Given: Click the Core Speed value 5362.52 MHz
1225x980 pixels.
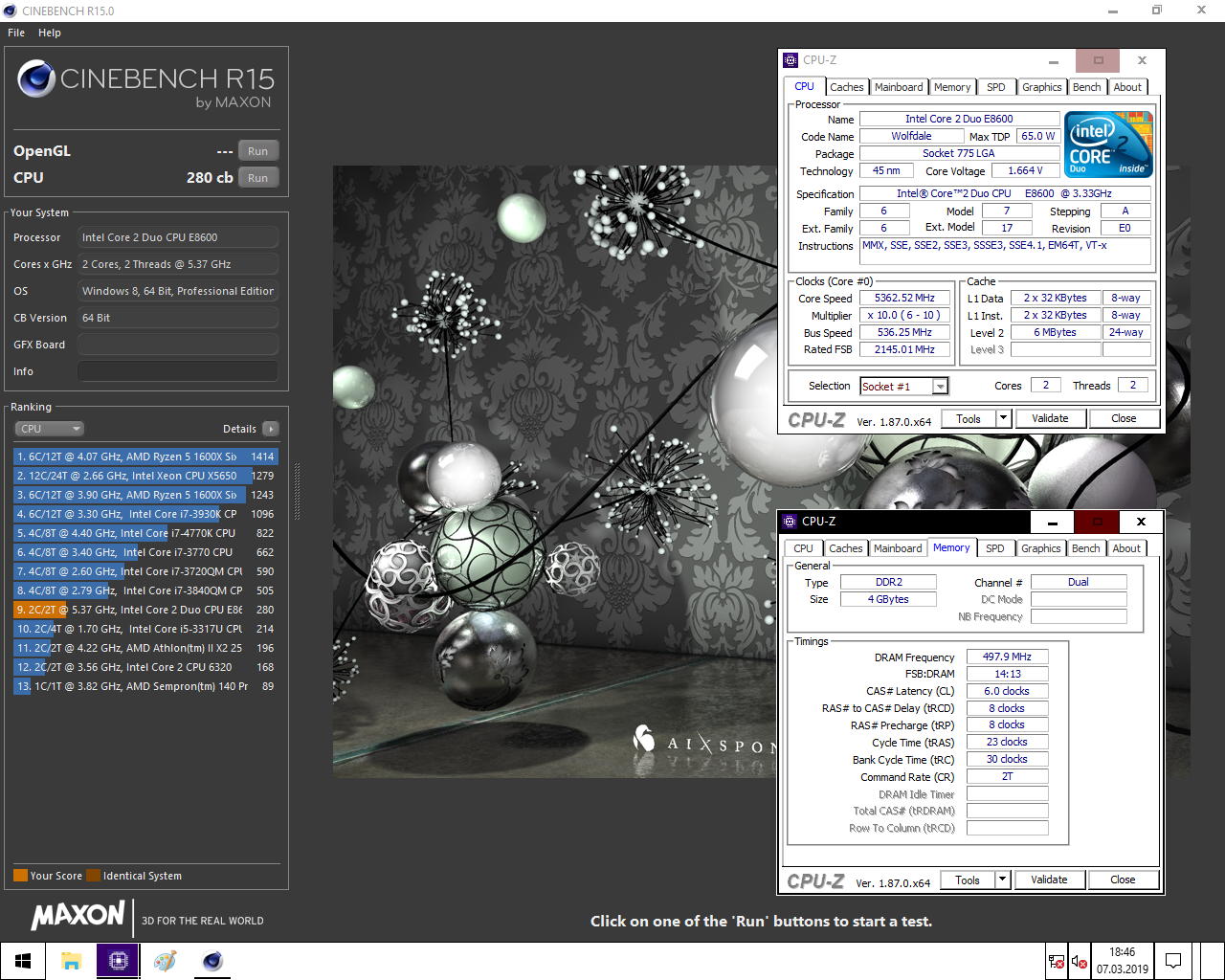Looking at the screenshot, I should tap(904, 298).
